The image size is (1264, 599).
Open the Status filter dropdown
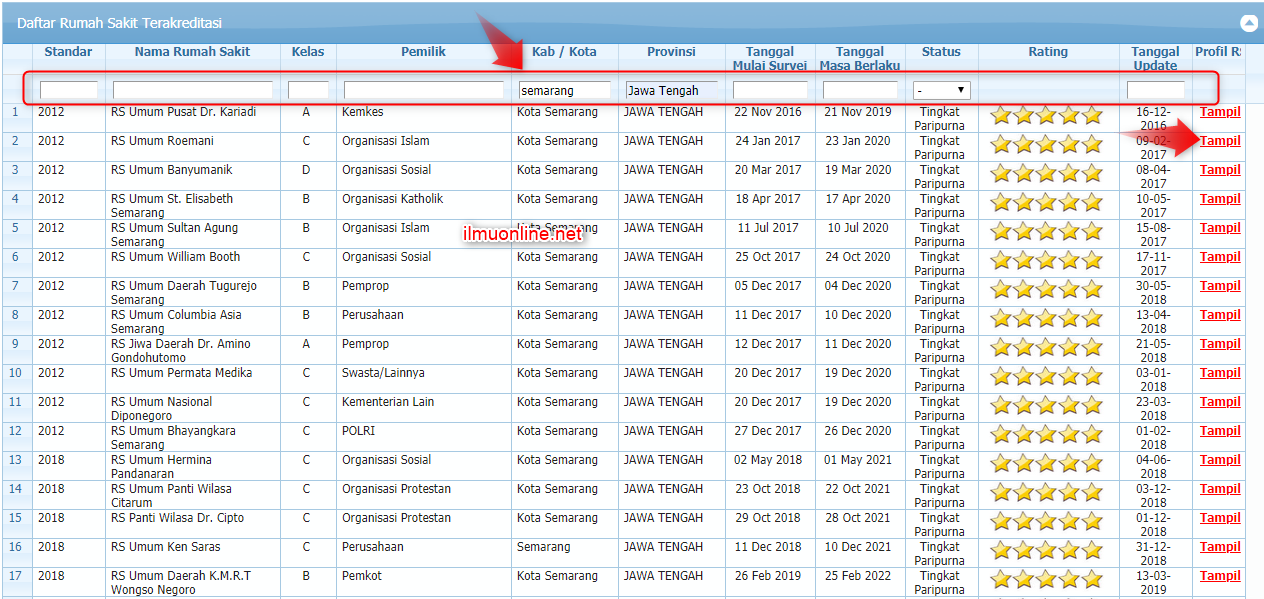click(x=941, y=90)
